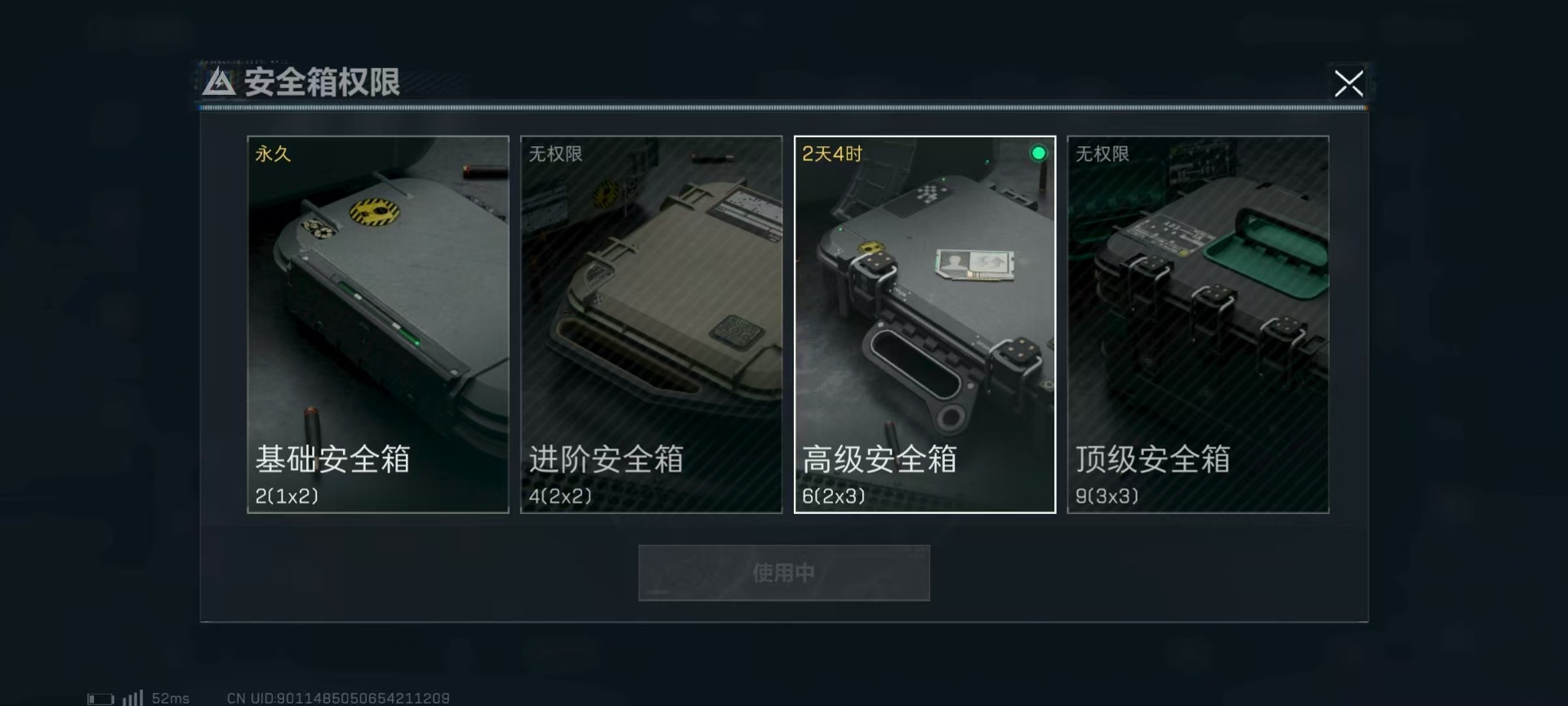Image resolution: width=1568 pixels, height=706 pixels.
Task: Select the 基础安全箱 name label
Action: 332,459
